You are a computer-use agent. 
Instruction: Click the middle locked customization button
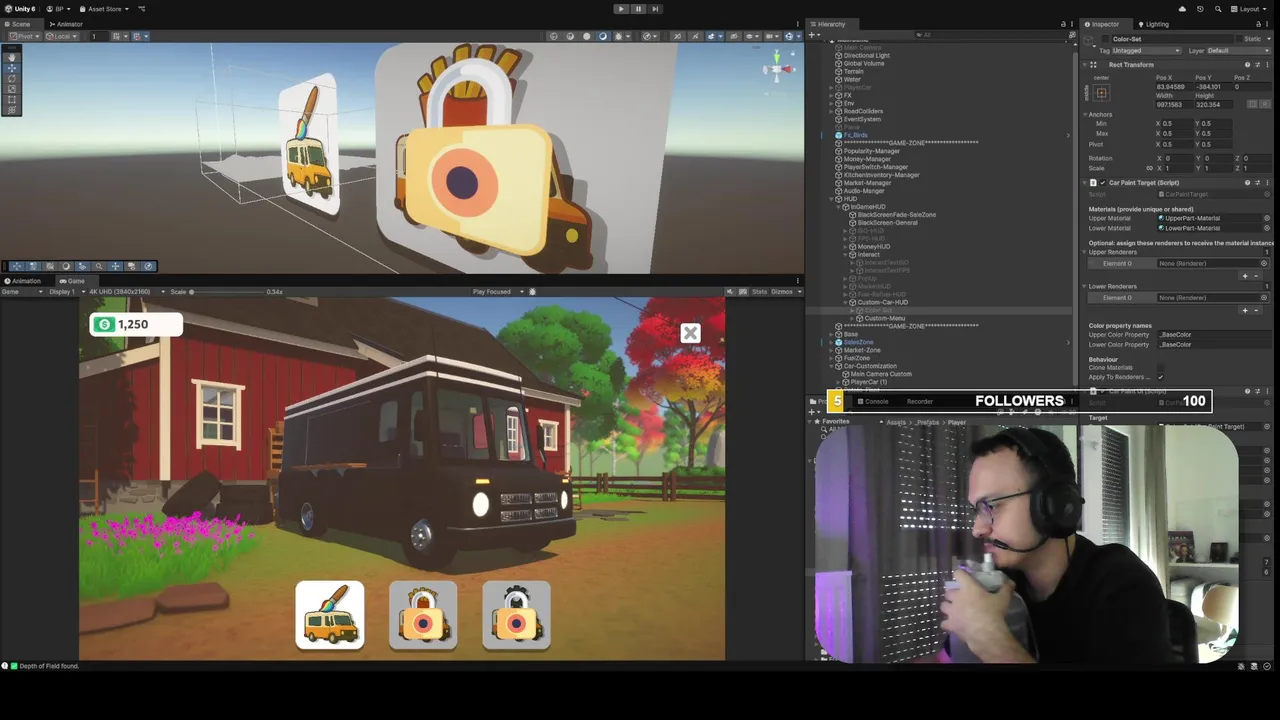pos(423,615)
